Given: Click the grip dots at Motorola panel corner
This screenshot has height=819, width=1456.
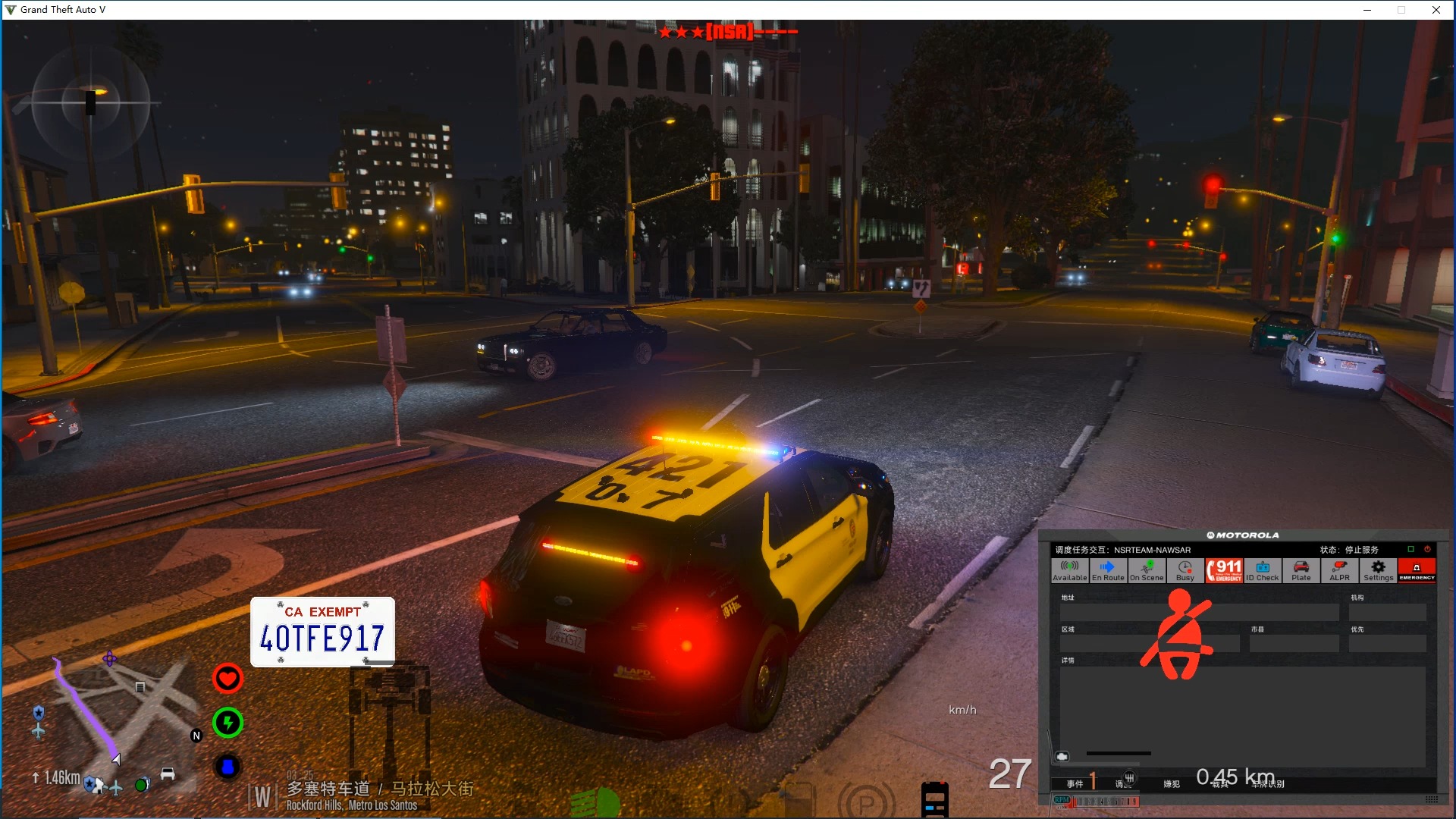Looking at the screenshot, I should click(1432, 799).
